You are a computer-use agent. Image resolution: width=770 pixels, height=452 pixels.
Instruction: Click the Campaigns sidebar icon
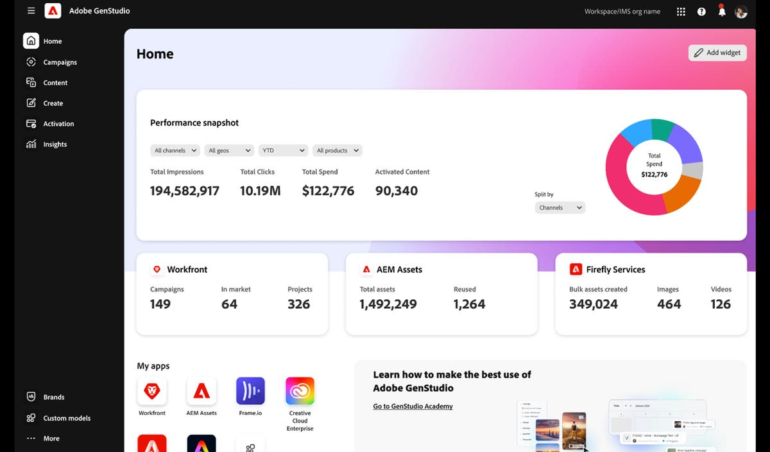(31, 62)
